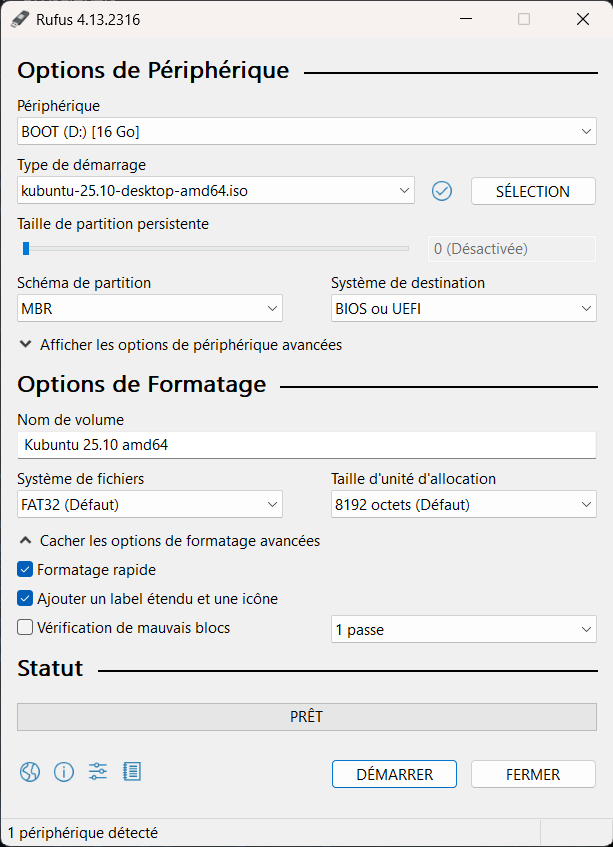This screenshot has height=847, width=613.
Task: Click the Rufus USB drive title icon
Action: (20, 19)
